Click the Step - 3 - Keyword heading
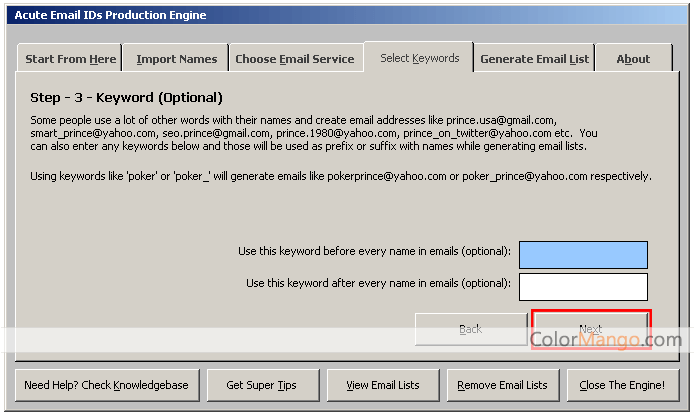 (126, 98)
